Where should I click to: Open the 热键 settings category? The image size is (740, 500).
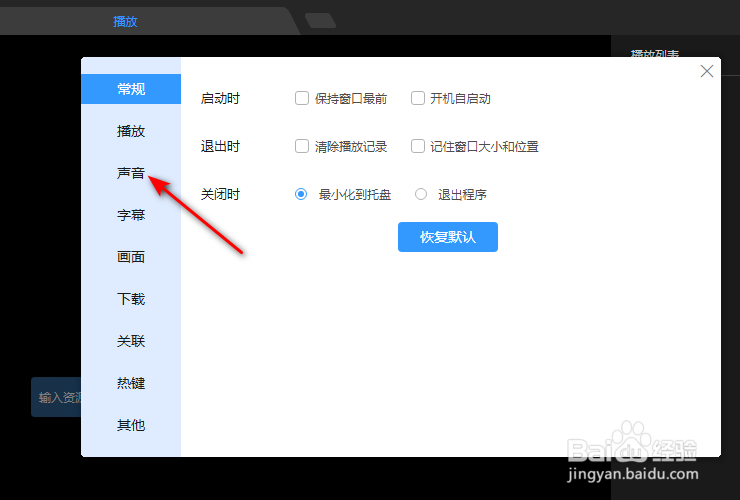[x=131, y=383]
